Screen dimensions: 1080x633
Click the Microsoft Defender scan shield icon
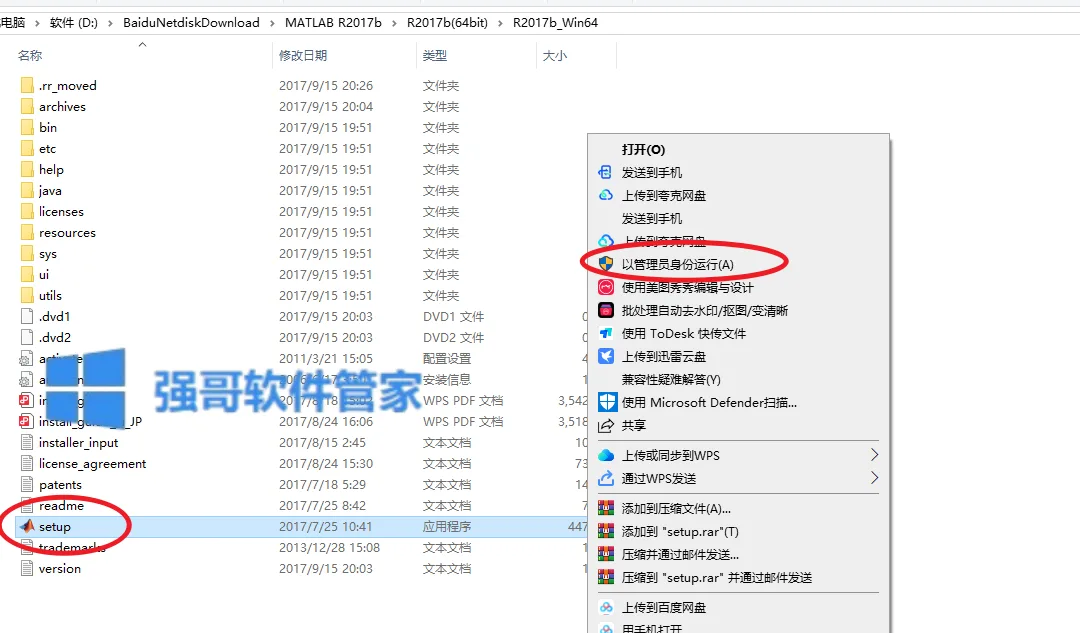click(x=607, y=402)
